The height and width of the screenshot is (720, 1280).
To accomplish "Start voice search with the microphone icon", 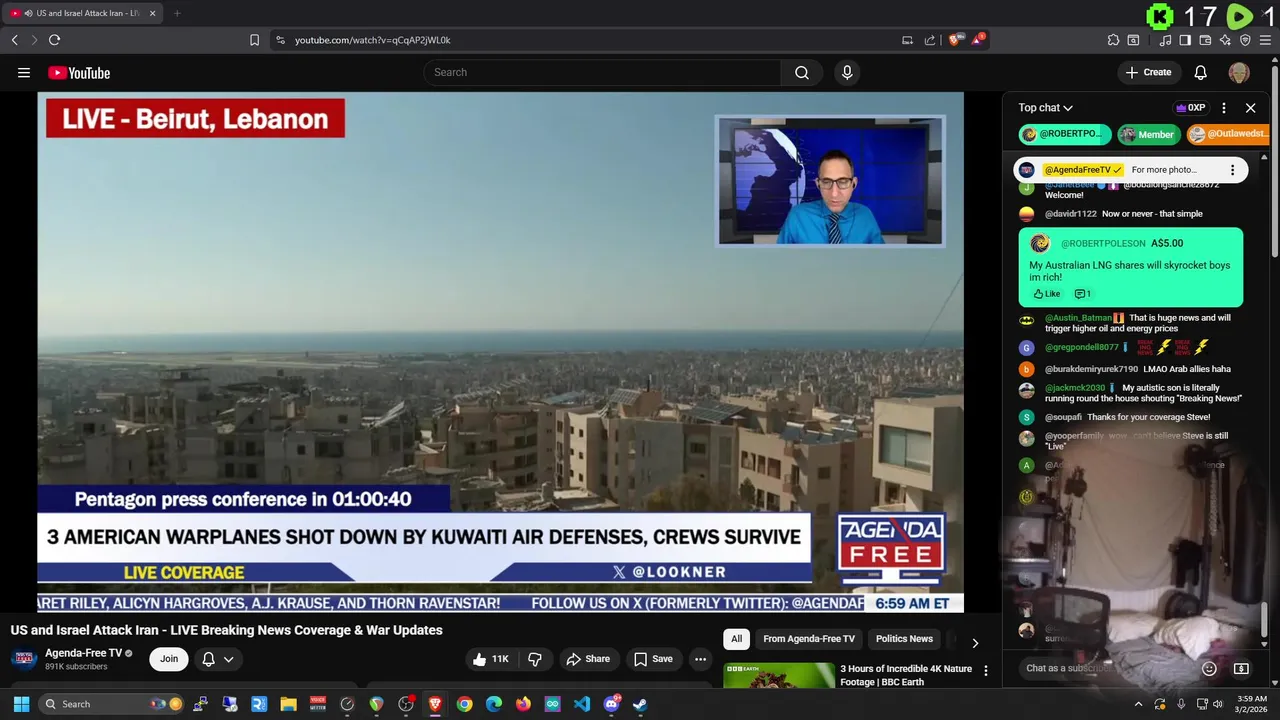I will point(847,72).
